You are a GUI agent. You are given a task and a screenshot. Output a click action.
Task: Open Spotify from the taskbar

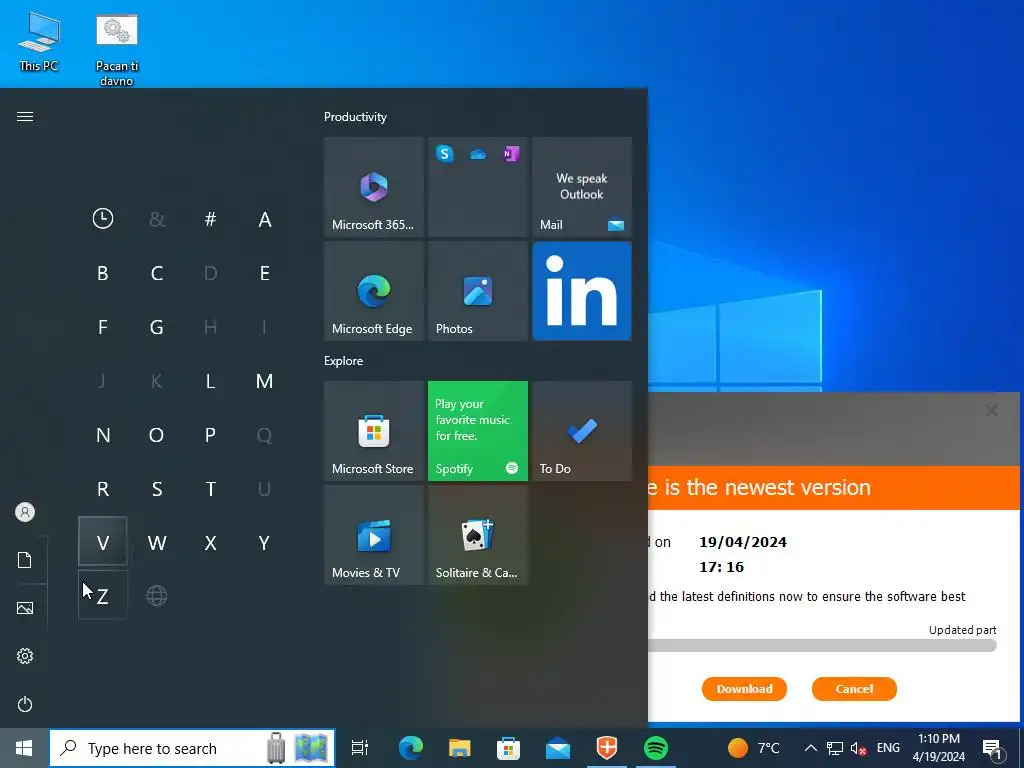[x=656, y=748]
